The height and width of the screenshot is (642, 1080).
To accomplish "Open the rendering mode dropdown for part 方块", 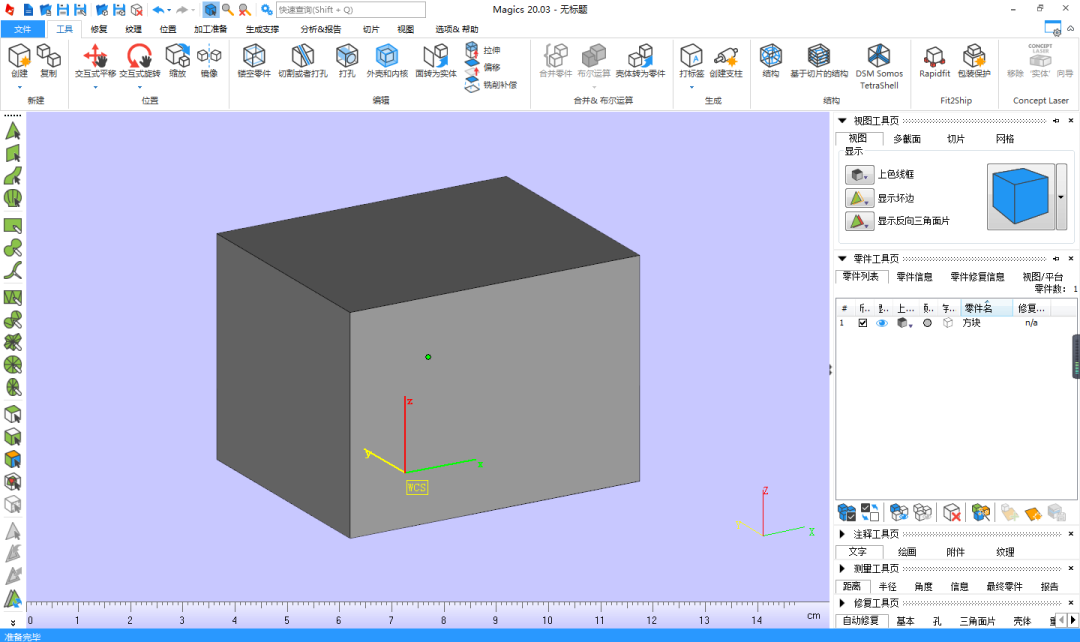I will tap(910, 325).
